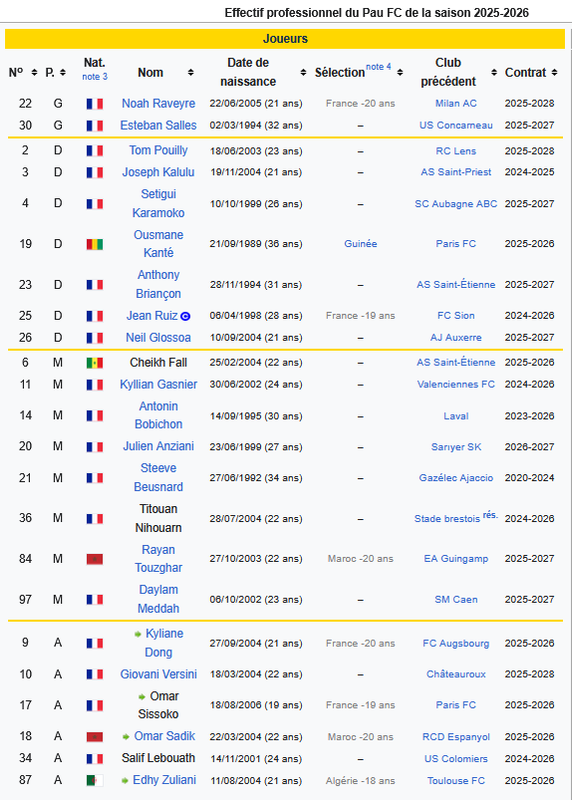This screenshot has height=800, width=572.
Task: Click the Morocco flag beside Rayan Touzghar
Action: [x=94, y=559]
